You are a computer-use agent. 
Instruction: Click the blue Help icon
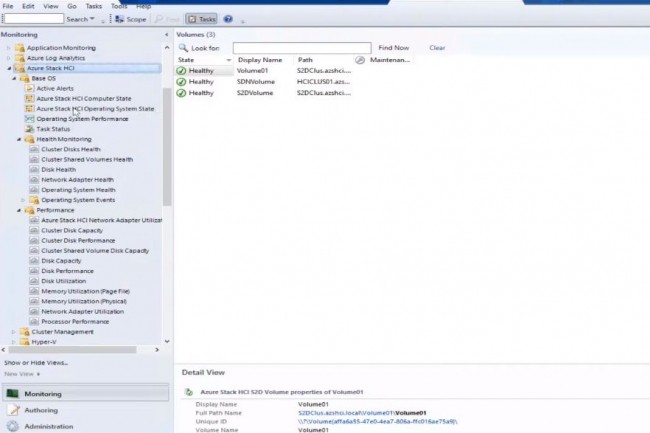228,19
